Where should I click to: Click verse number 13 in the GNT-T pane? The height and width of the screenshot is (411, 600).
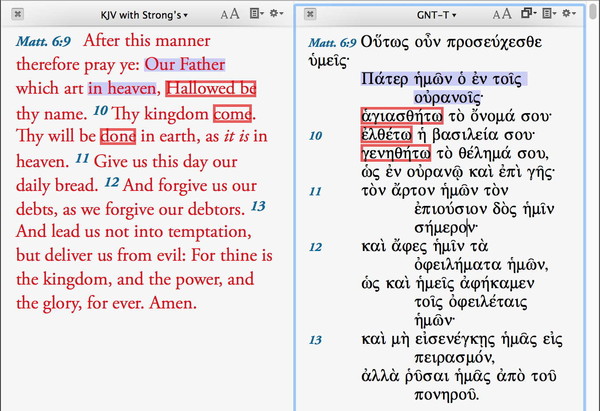pos(315,340)
